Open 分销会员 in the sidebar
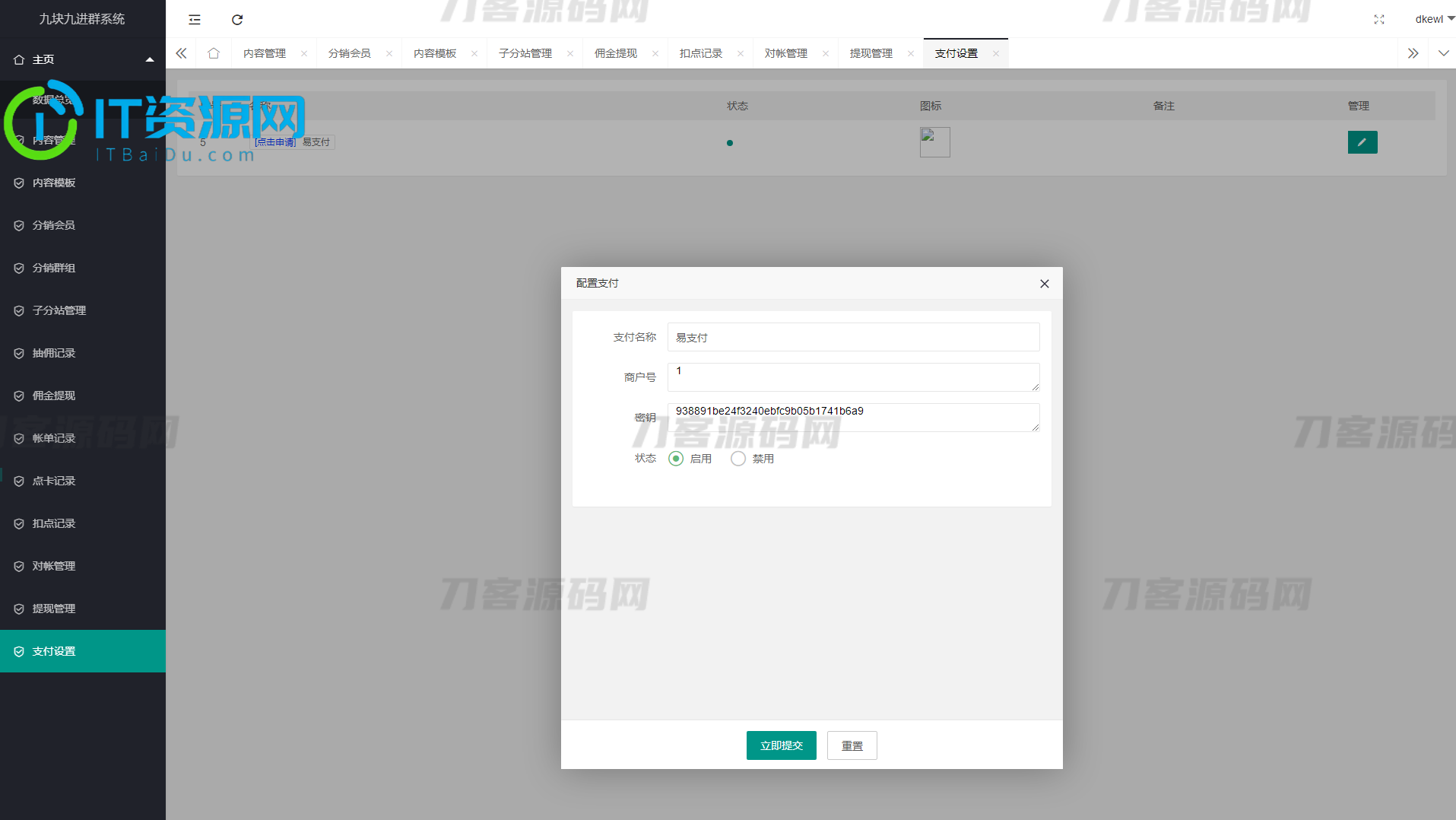The width and height of the screenshot is (1456, 820). 83,225
